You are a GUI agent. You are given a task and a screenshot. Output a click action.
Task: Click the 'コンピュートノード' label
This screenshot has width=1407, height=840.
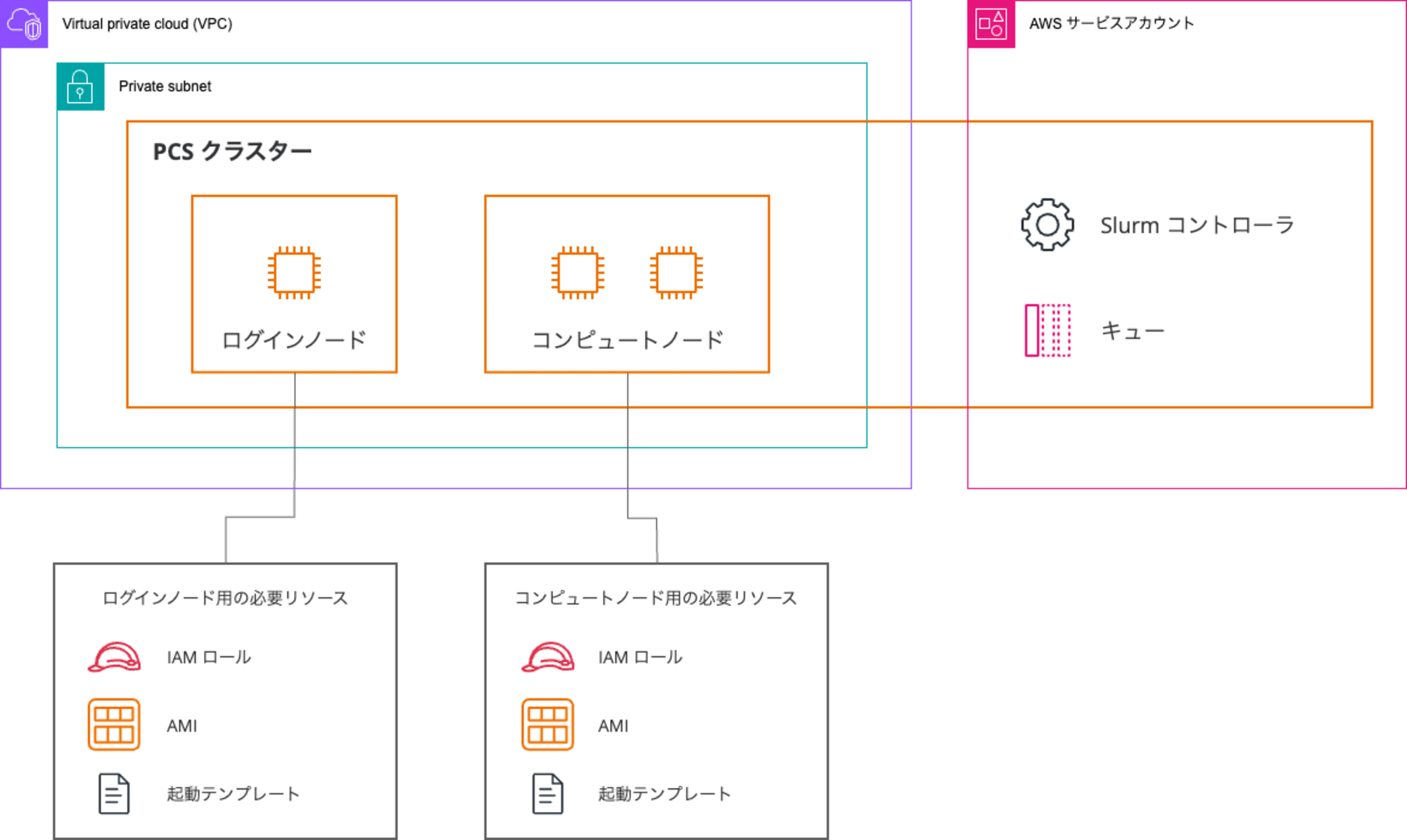click(x=628, y=340)
